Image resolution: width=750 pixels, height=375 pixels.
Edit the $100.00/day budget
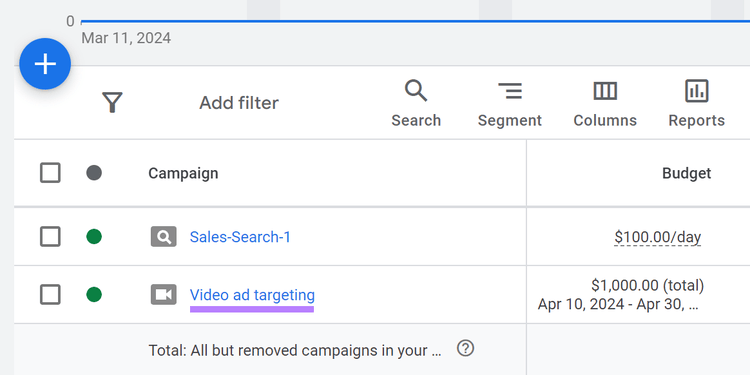tap(658, 237)
